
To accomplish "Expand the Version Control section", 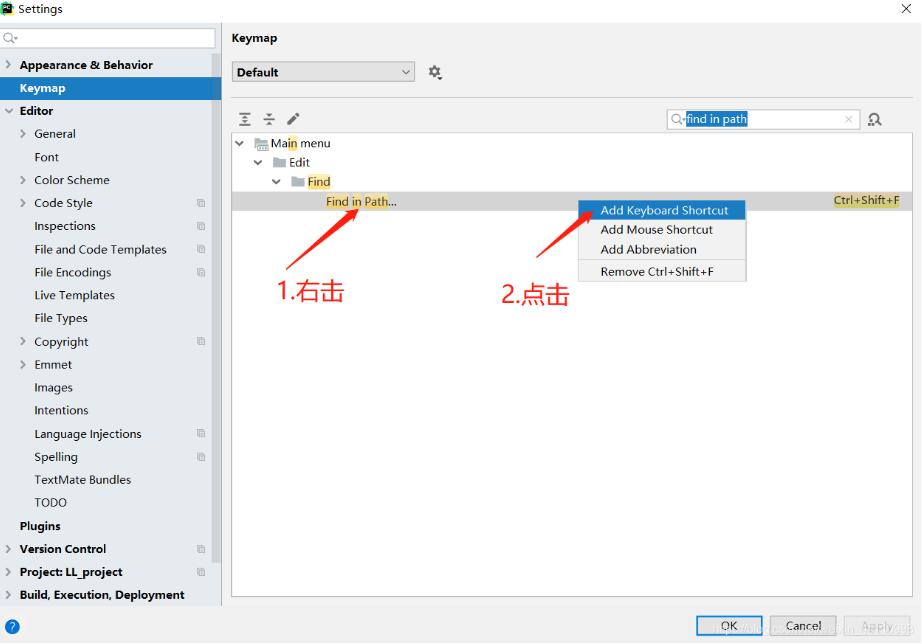I will pos(8,549).
